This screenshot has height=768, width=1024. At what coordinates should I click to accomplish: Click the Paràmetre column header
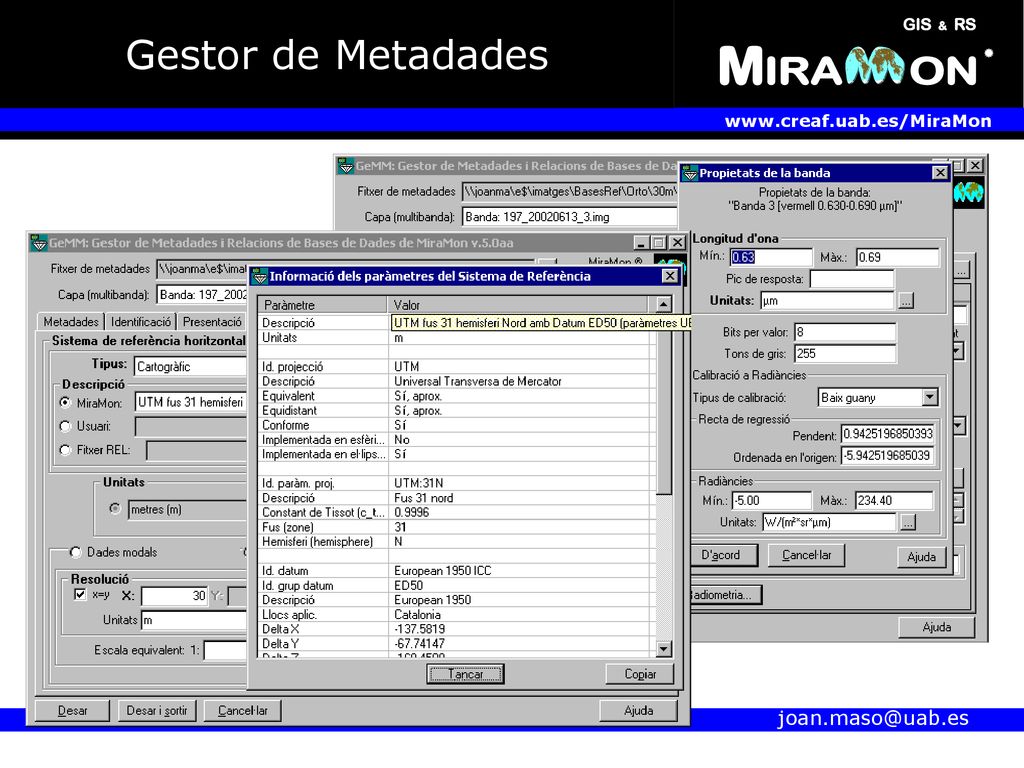pos(323,305)
